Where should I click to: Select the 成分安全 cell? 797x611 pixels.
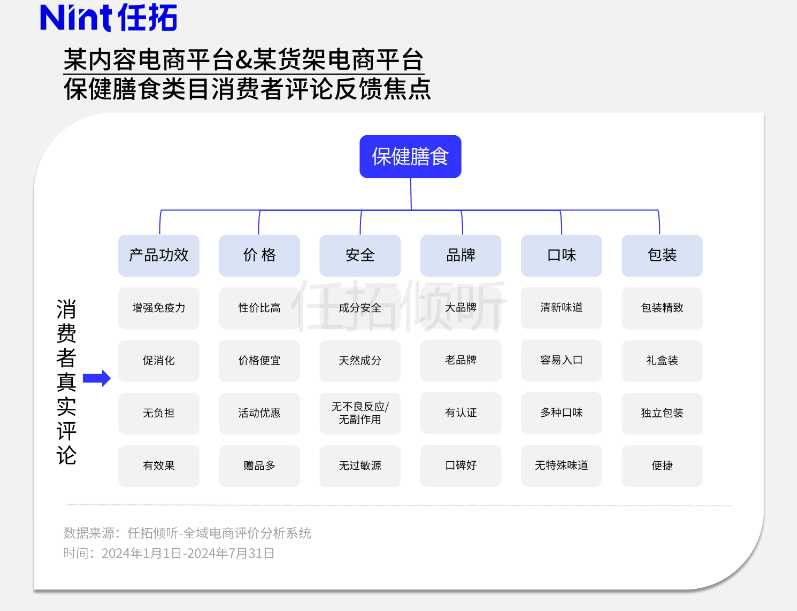coord(360,308)
